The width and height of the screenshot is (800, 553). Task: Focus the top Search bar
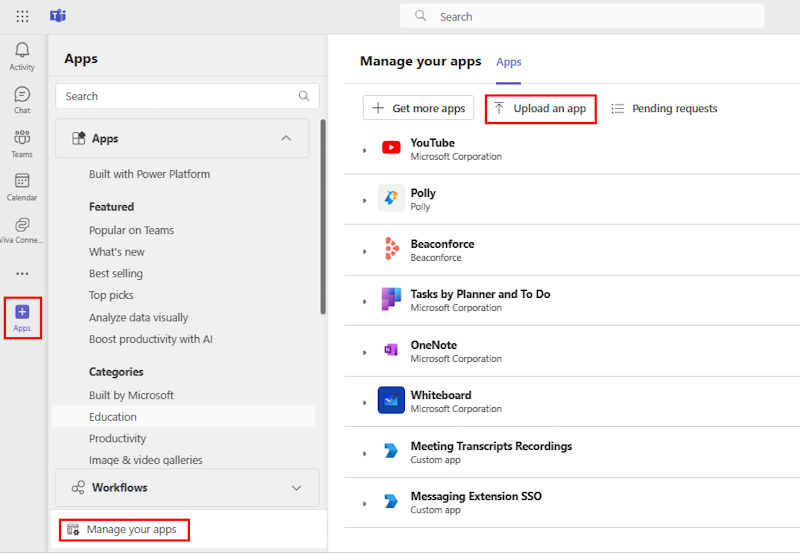(x=582, y=16)
